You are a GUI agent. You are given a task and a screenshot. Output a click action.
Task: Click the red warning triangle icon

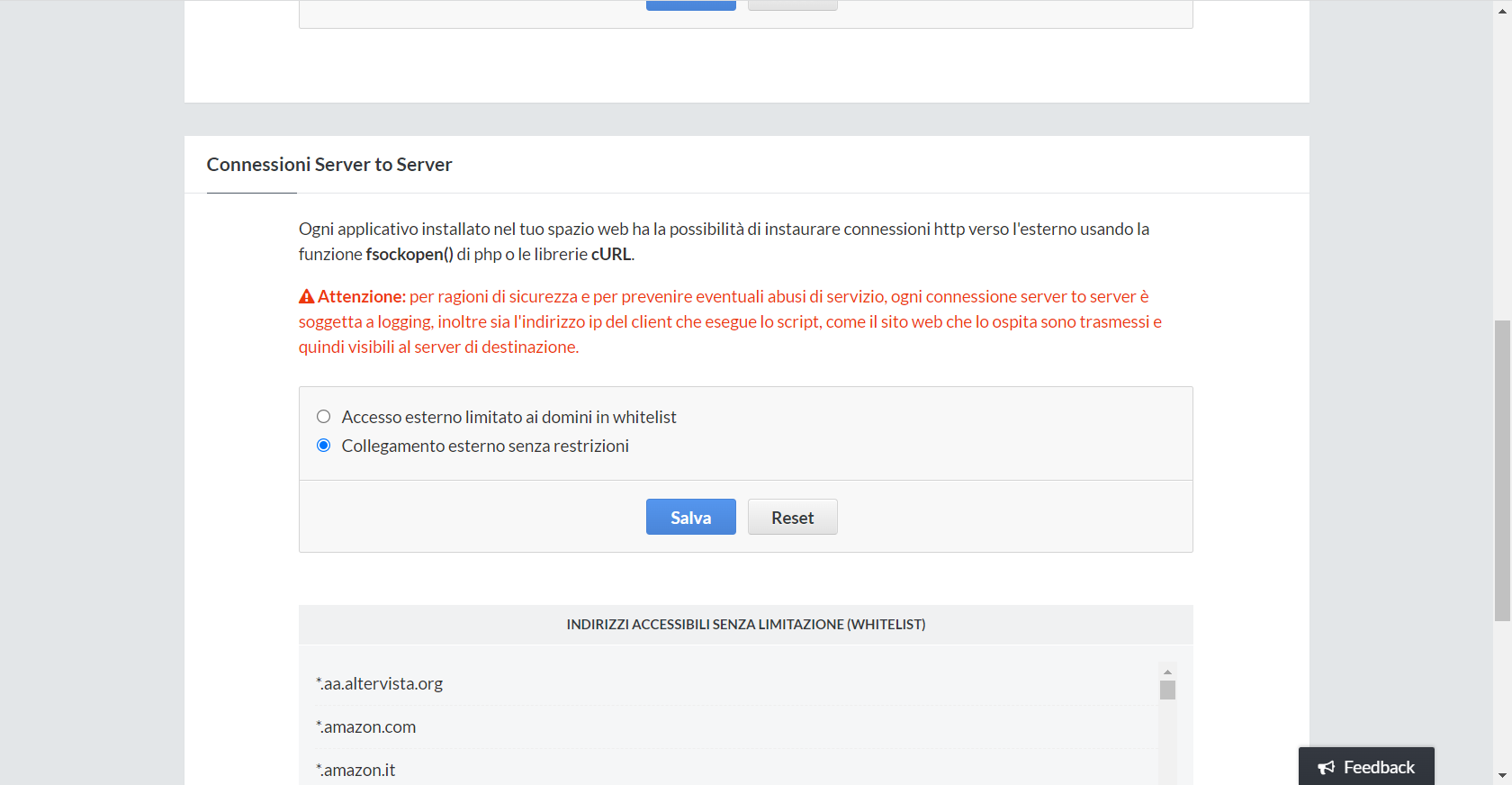[307, 296]
